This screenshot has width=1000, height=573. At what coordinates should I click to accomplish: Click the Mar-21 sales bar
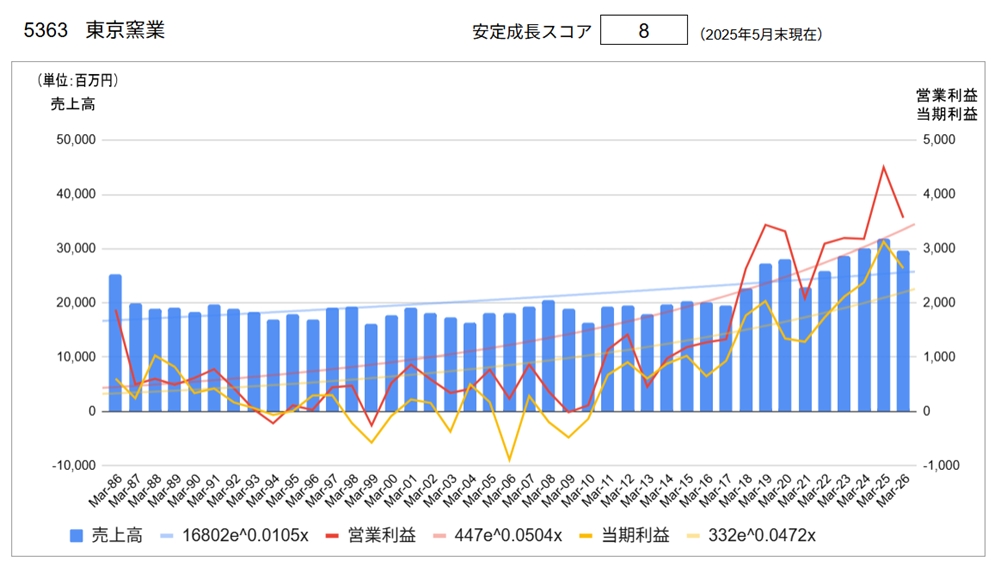[x=805, y=350]
